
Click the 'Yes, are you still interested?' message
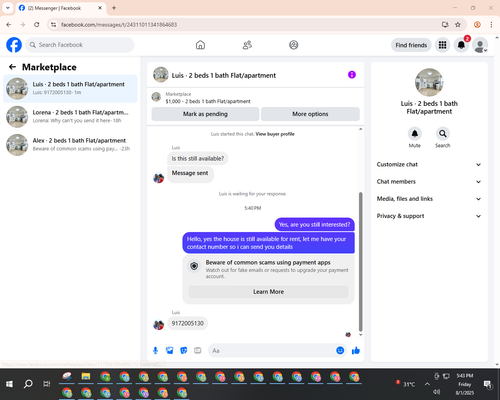[x=314, y=225]
